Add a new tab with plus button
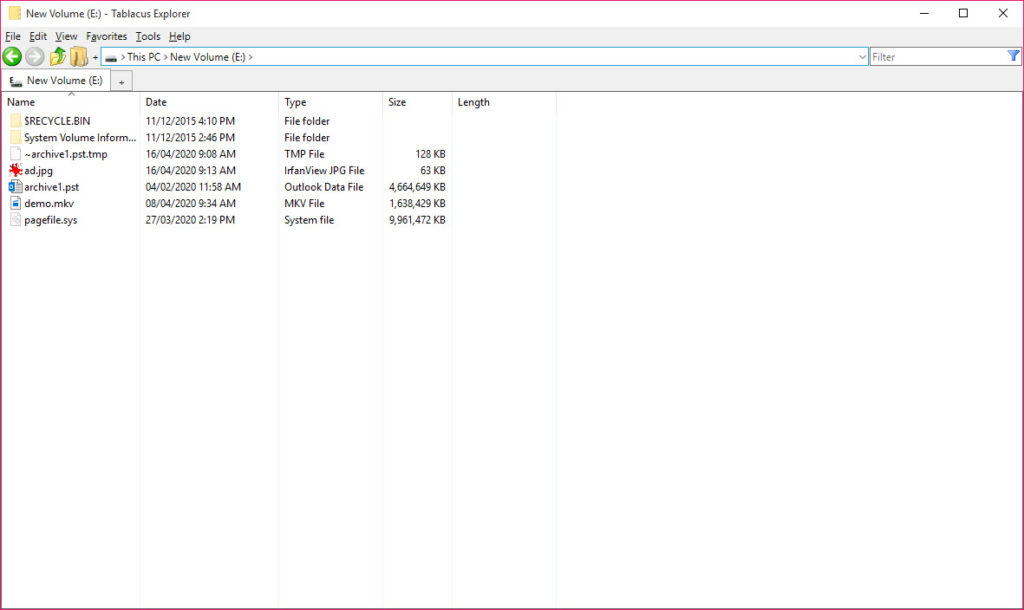This screenshot has width=1024, height=610. (121, 82)
